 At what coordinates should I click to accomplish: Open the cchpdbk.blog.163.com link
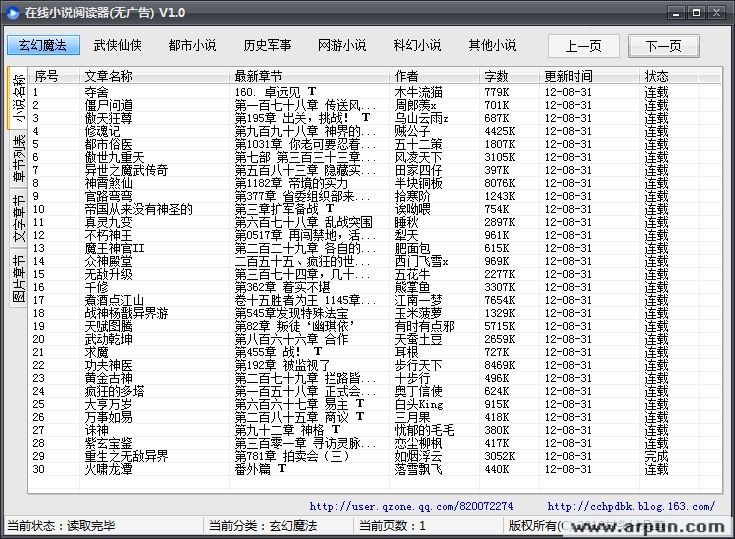pos(631,507)
